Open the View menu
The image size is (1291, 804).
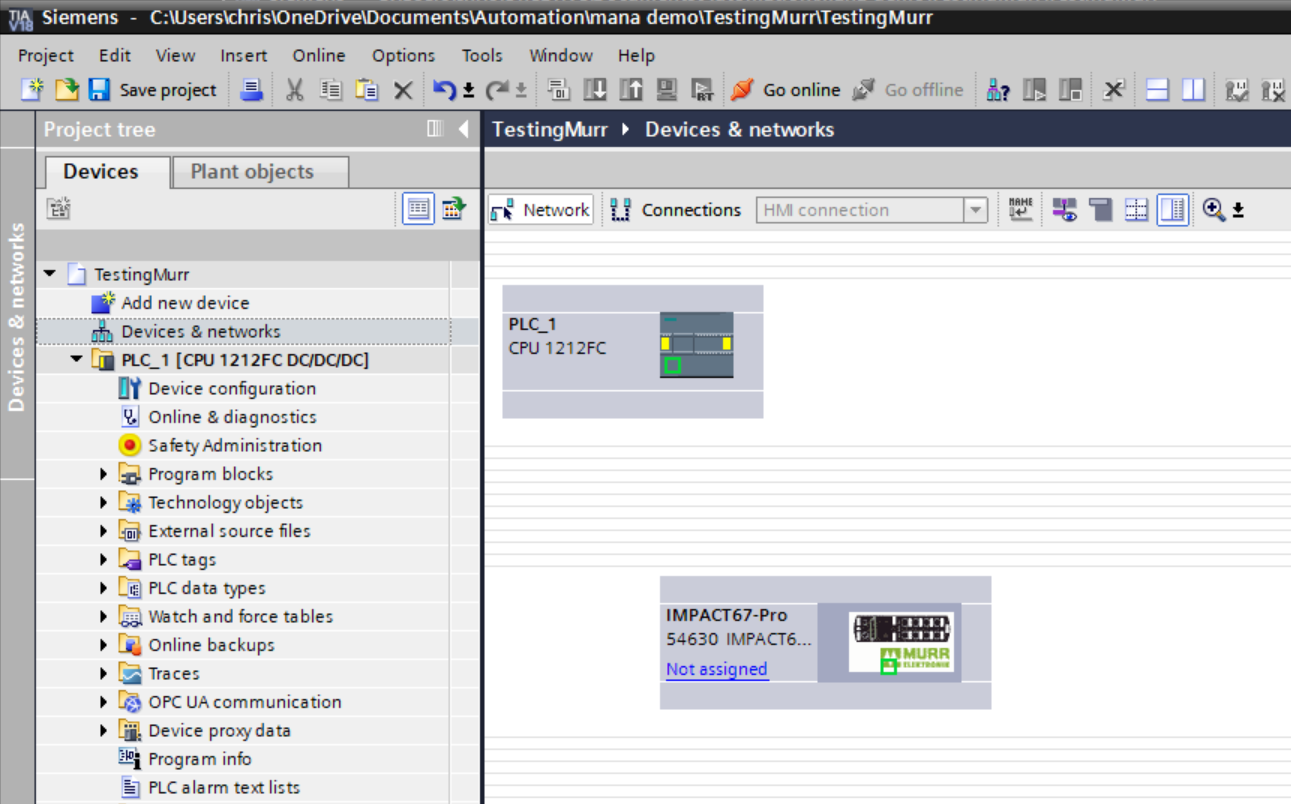click(176, 55)
